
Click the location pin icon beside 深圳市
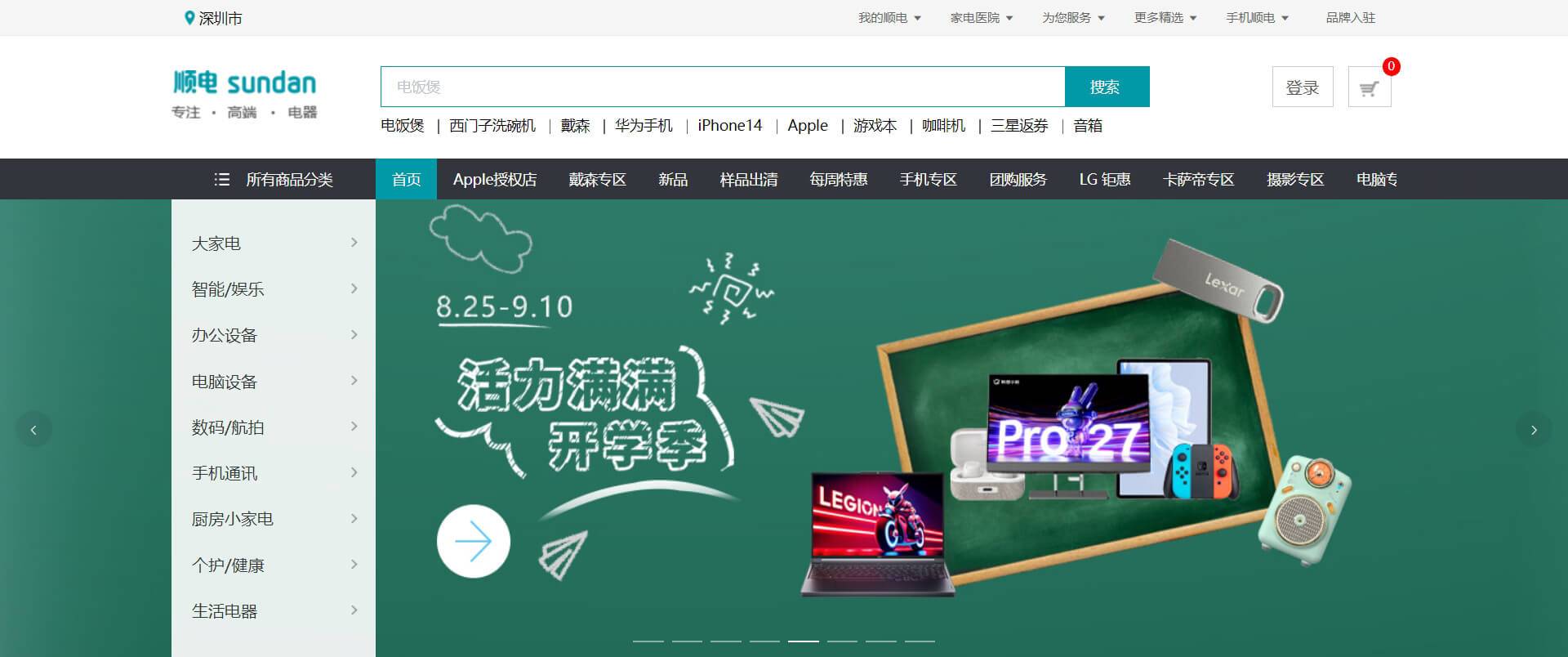(x=189, y=18)
